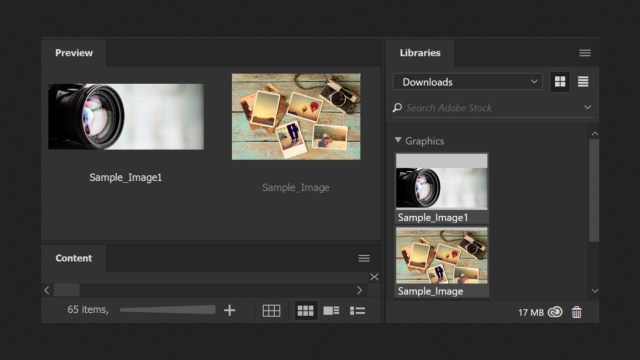Image resolution: width=640 pixels, height=360 pixels.
Task: Switch to the Preview tab
Action: click(x=74, y=53)
